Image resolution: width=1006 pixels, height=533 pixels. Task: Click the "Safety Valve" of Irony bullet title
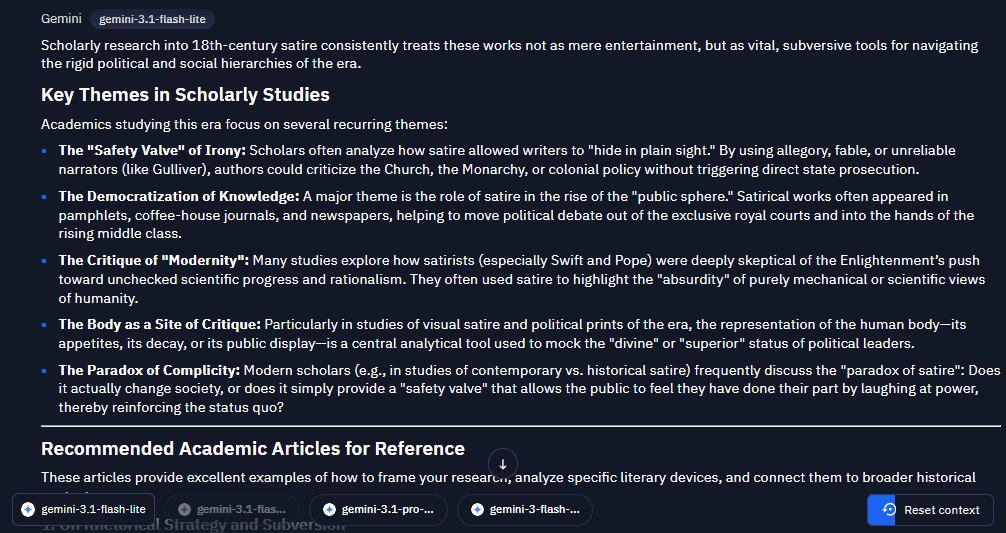pyautogui.click(x=152, y=150)
